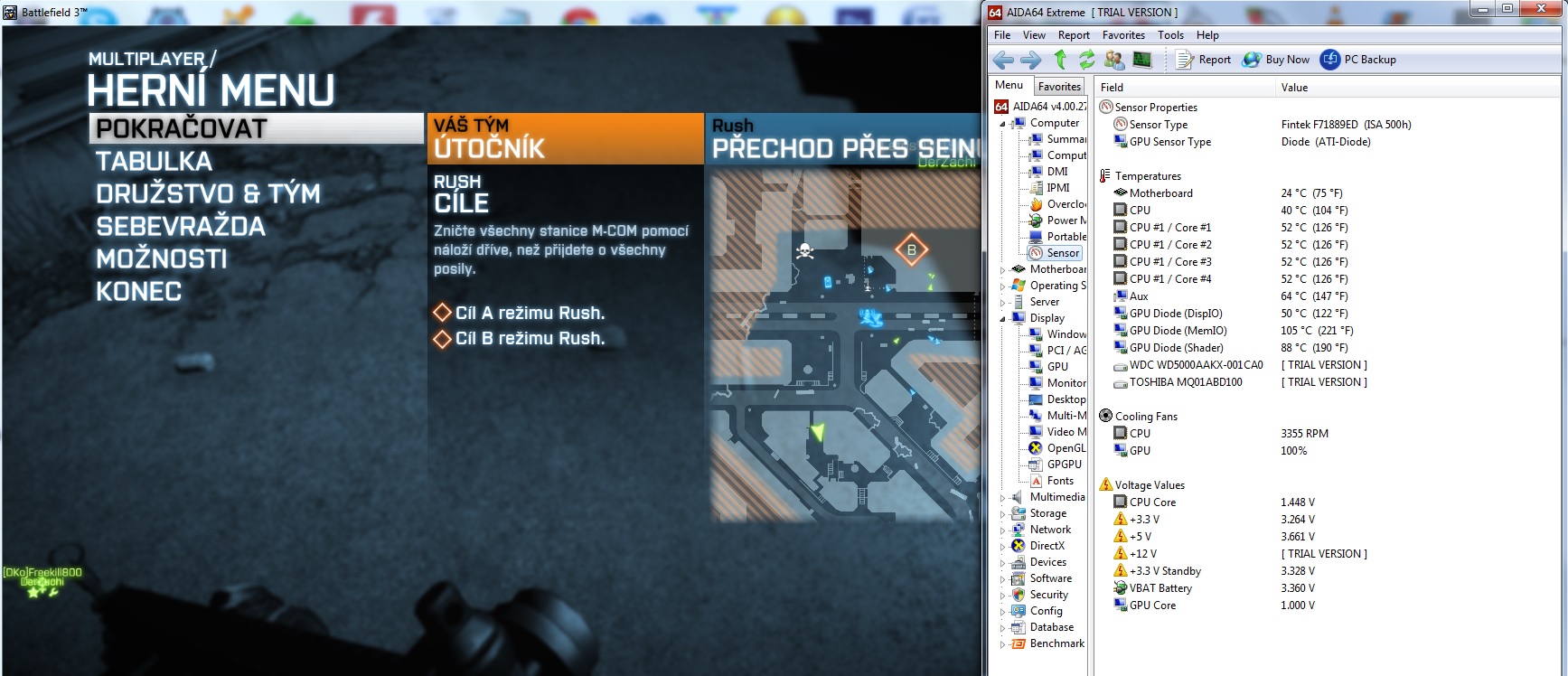Click the AIDA64 root node icon in tree

1001,107
